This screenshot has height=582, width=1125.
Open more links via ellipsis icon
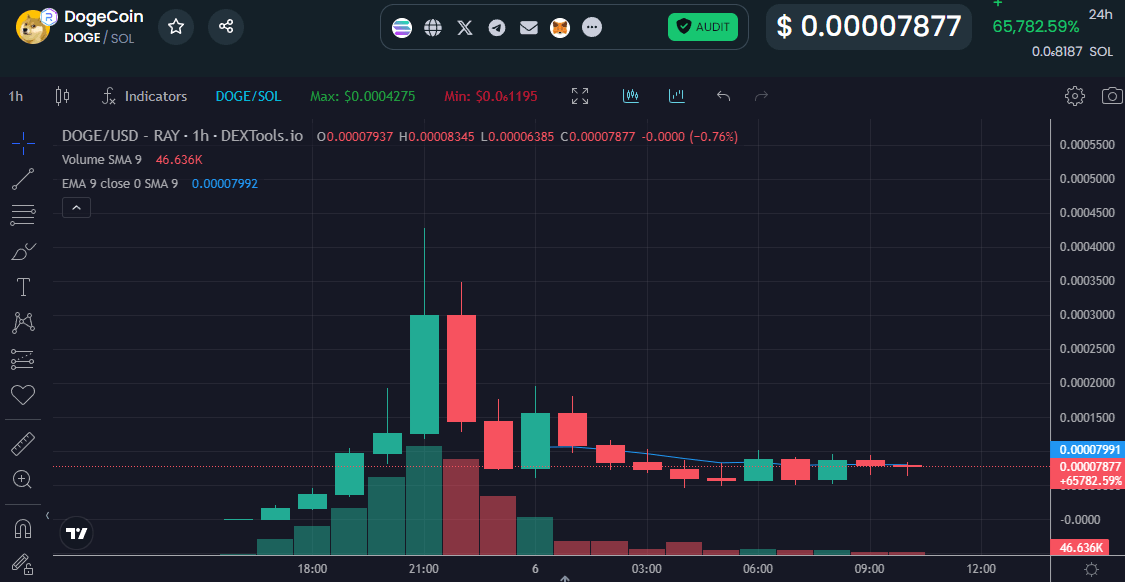591,28
